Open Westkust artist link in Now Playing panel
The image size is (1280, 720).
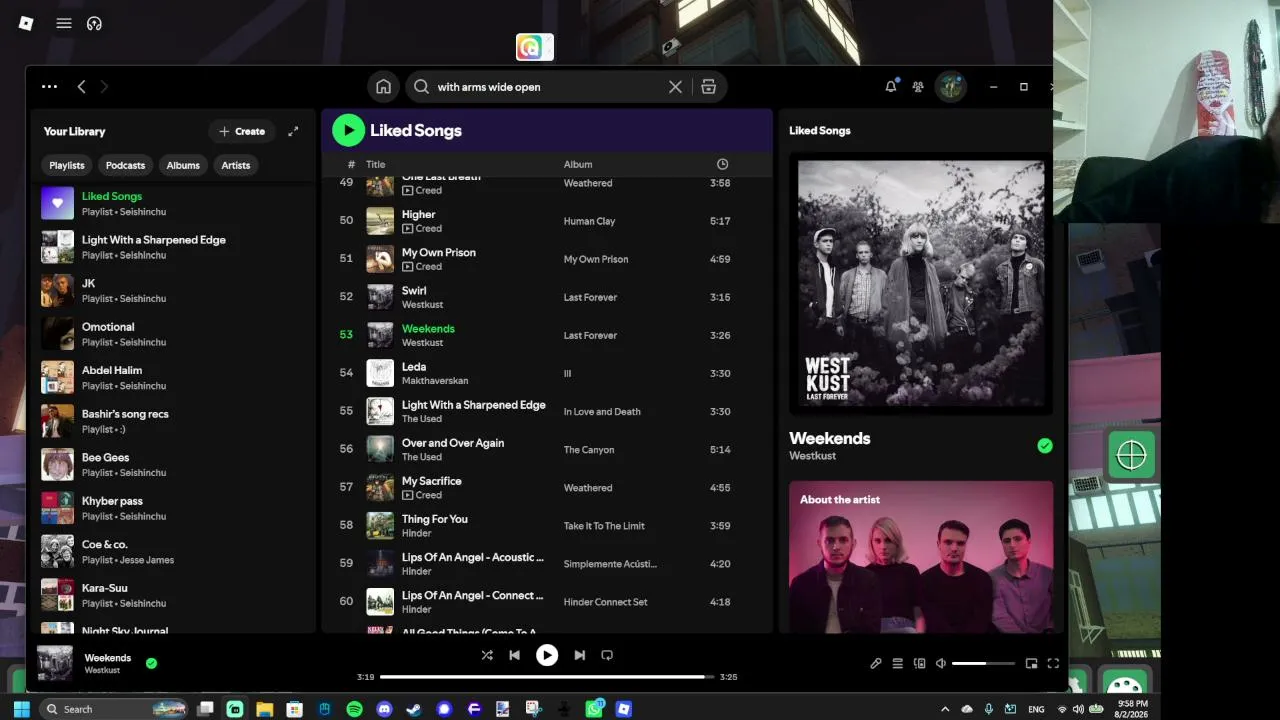pyautogui.click(x=812, y=456)
